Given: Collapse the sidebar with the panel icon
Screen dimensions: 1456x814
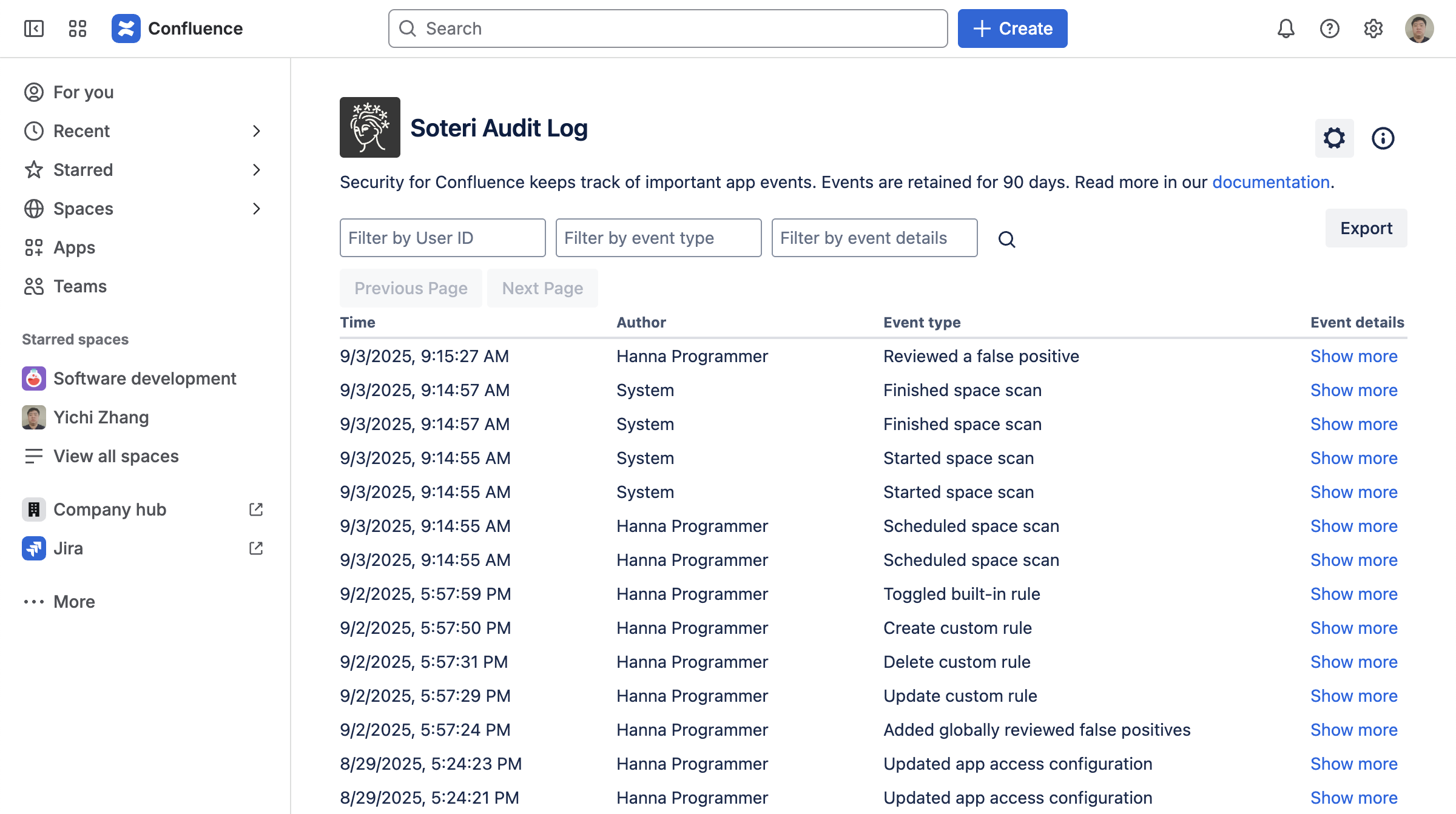Looking at the screenshot, I should 34,29.
